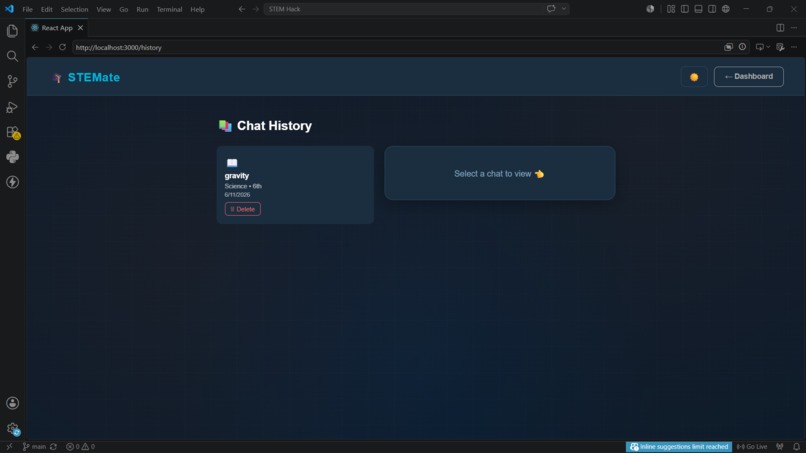
Task: Open the Search view in activity bar
Action: (12, 56)
